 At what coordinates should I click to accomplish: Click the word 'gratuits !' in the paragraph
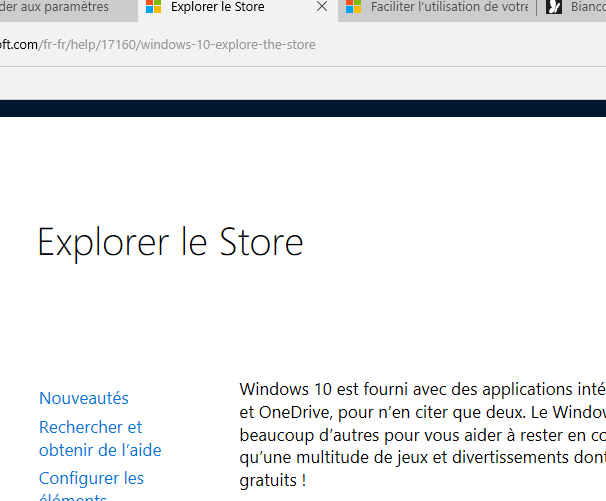coord(273,481)
